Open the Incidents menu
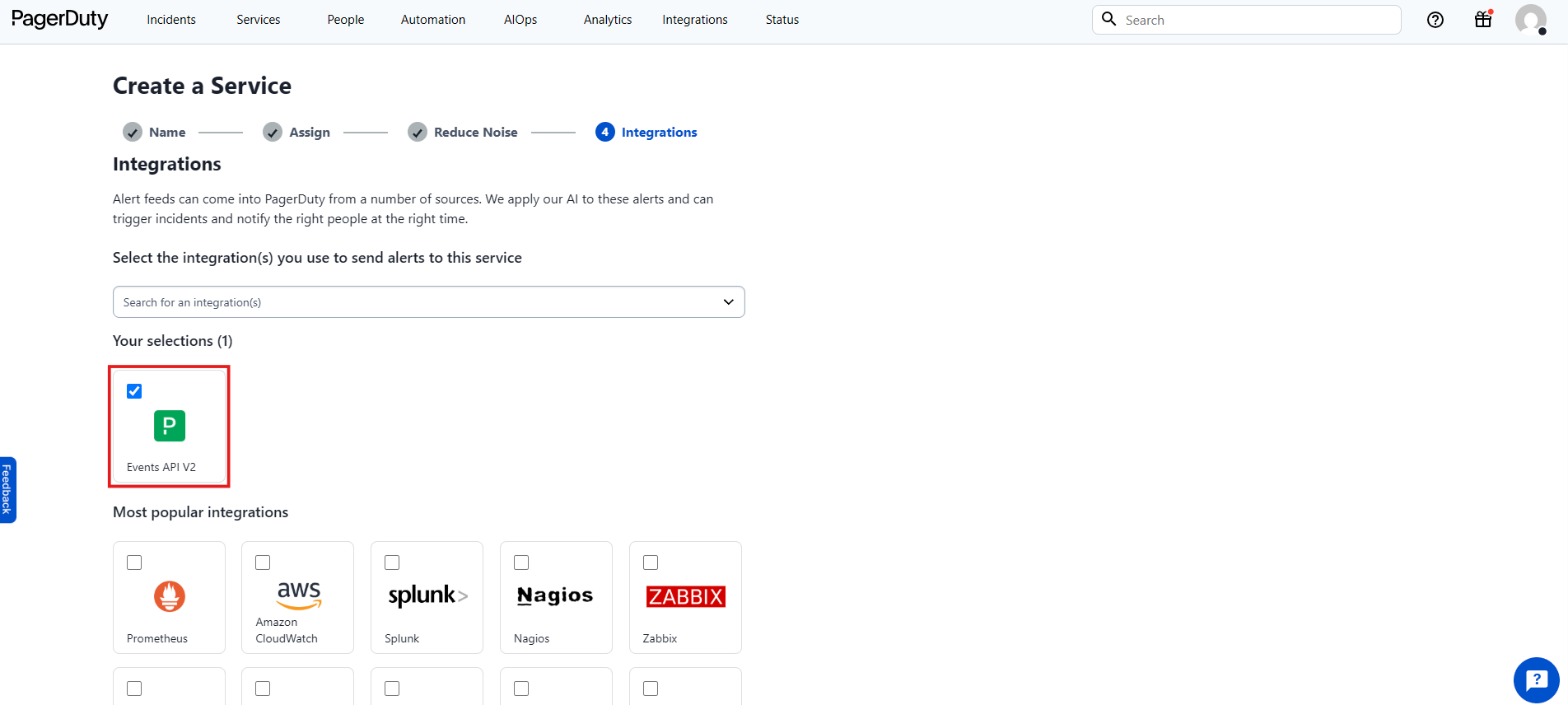This screenshot has height=705, width=1568. pos(171,20)
